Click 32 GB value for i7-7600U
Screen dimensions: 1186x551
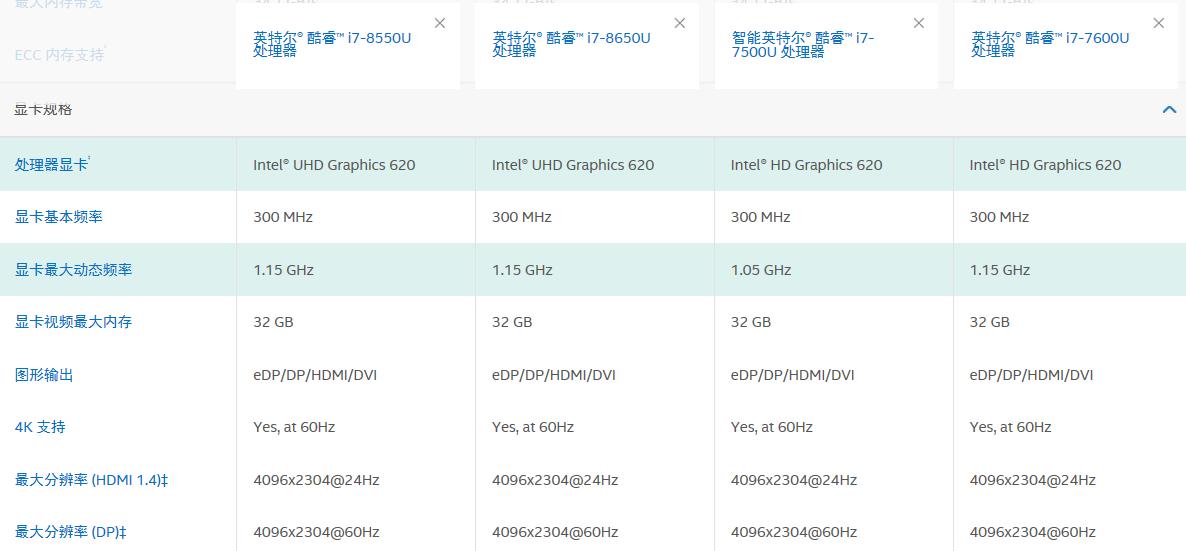click(990, 322)
